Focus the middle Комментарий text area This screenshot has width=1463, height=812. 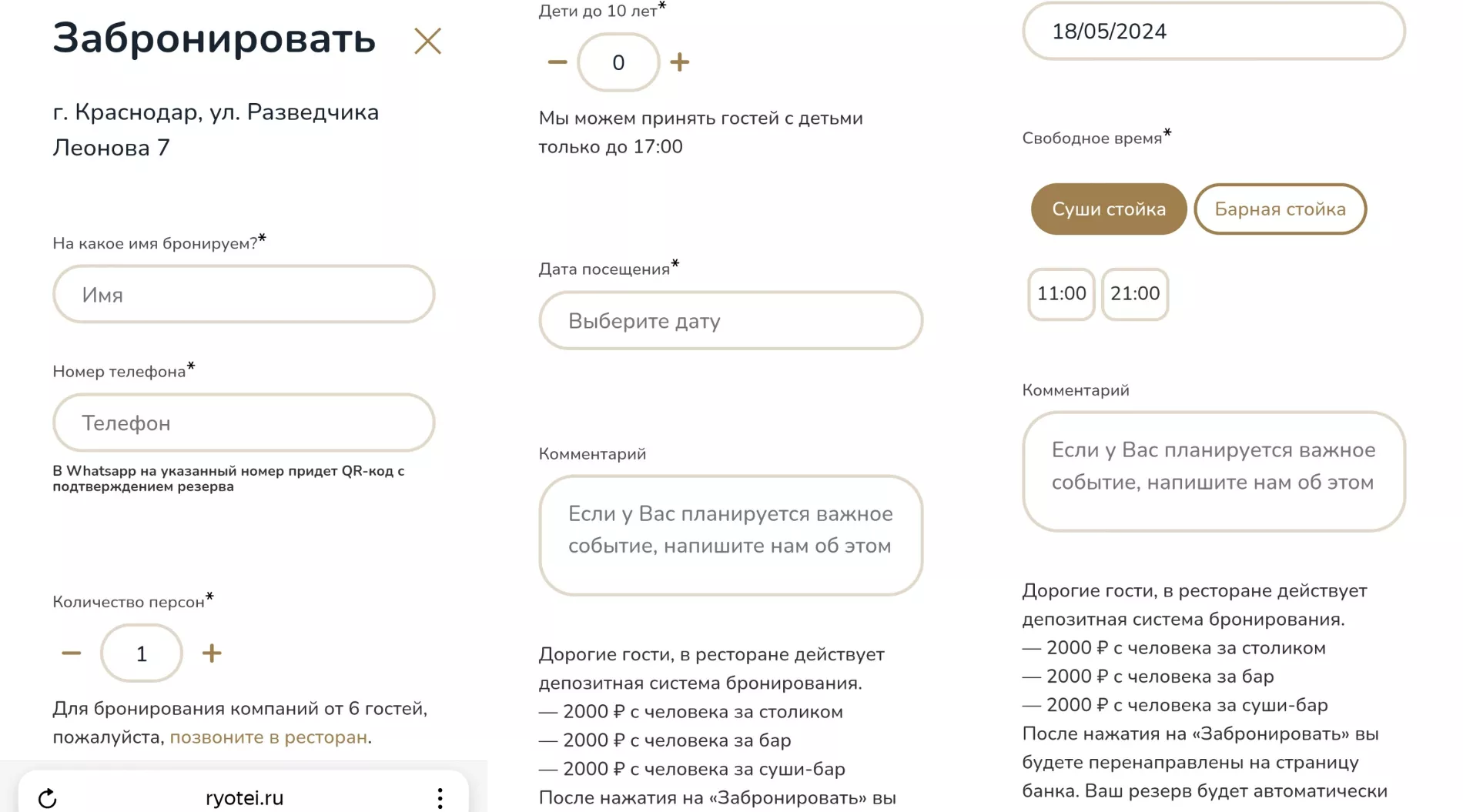[x=731, y=535]
